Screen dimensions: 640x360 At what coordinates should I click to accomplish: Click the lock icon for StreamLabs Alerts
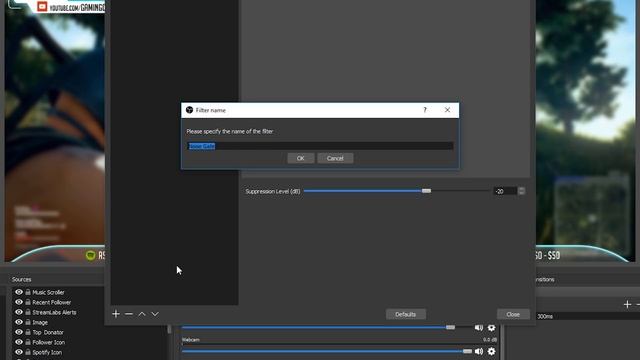(28, 312)
